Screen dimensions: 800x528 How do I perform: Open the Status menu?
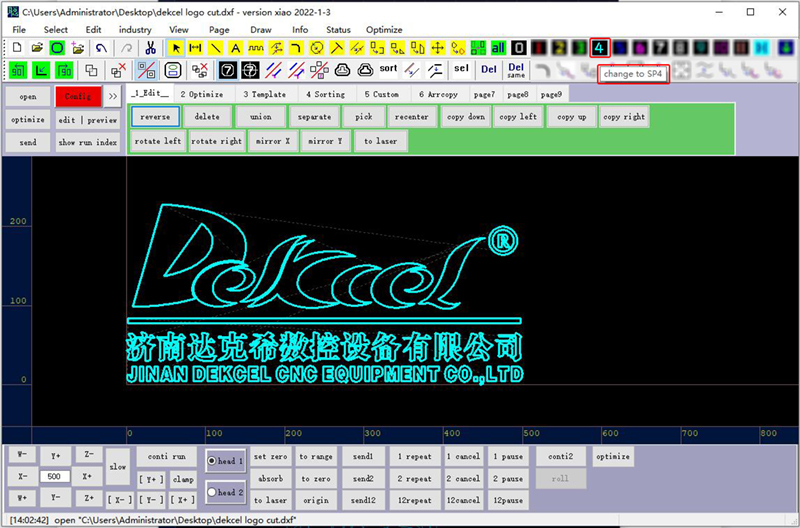point(338,30)
